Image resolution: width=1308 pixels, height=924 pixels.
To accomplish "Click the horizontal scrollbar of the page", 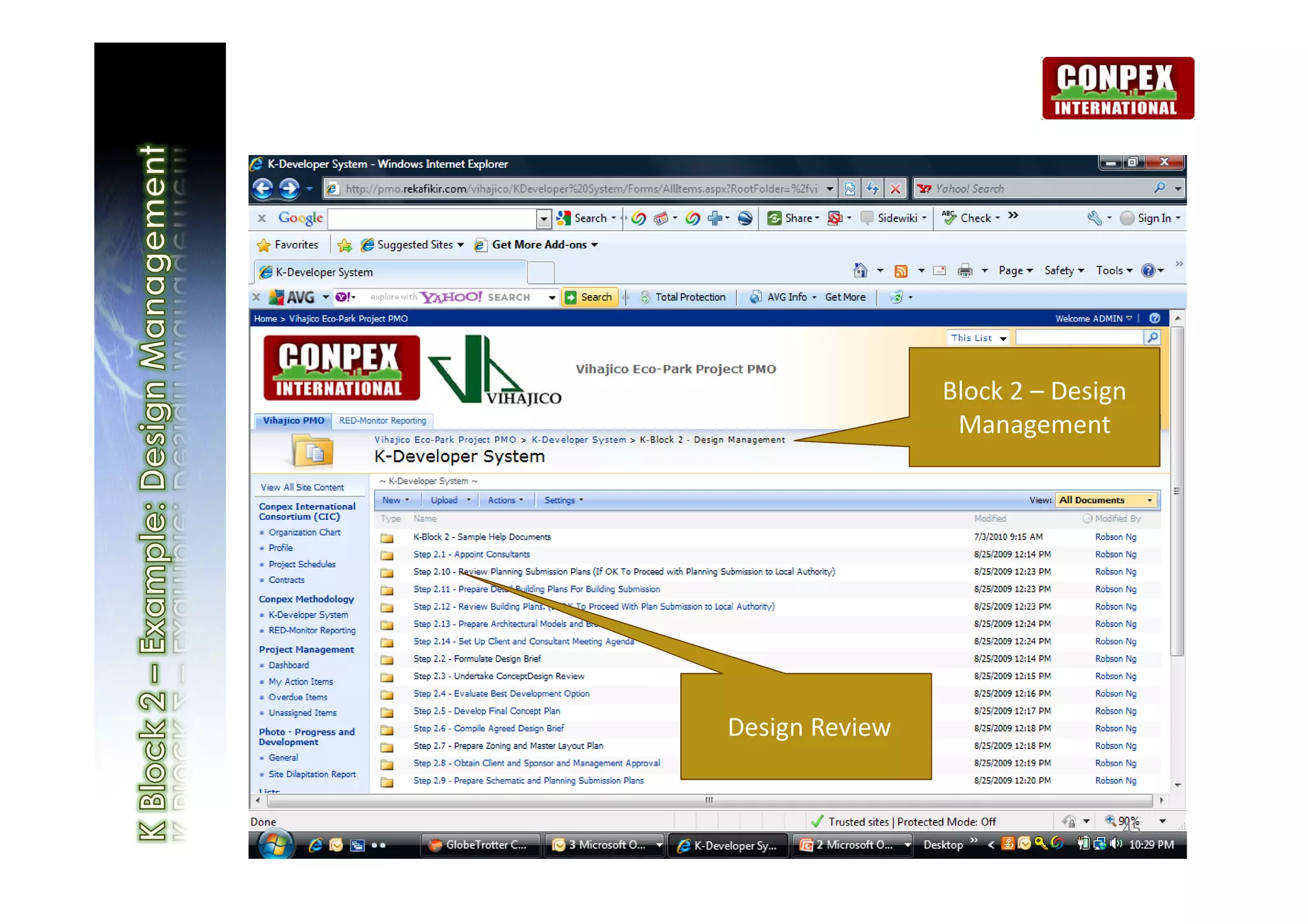I will pos(709,800).
